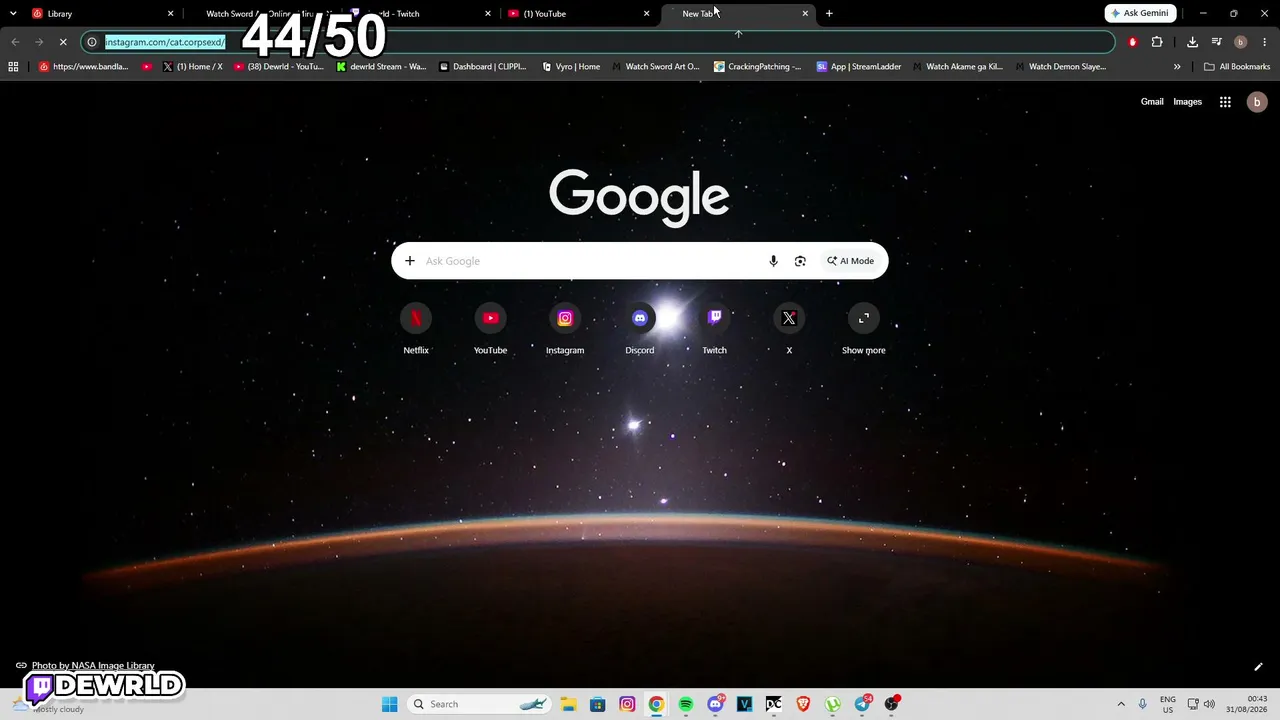Open the Gmail link
The width and height of the screenshot is (1280, 720).
(x=1152, y=102)
